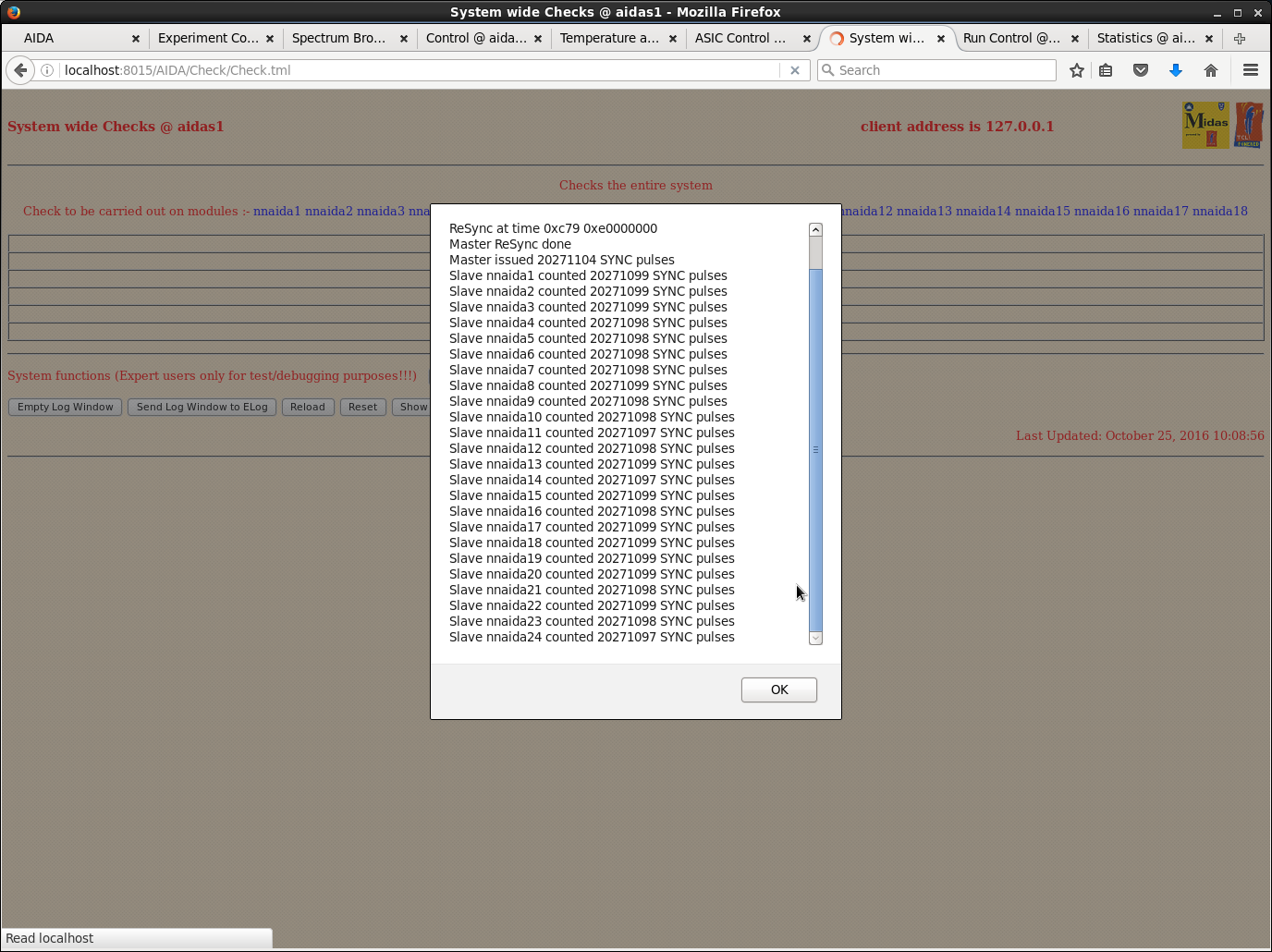Open the Downloads arrow icon
The height and width of the screenshot is (952, 1272).
click(x=1176, y=70)
